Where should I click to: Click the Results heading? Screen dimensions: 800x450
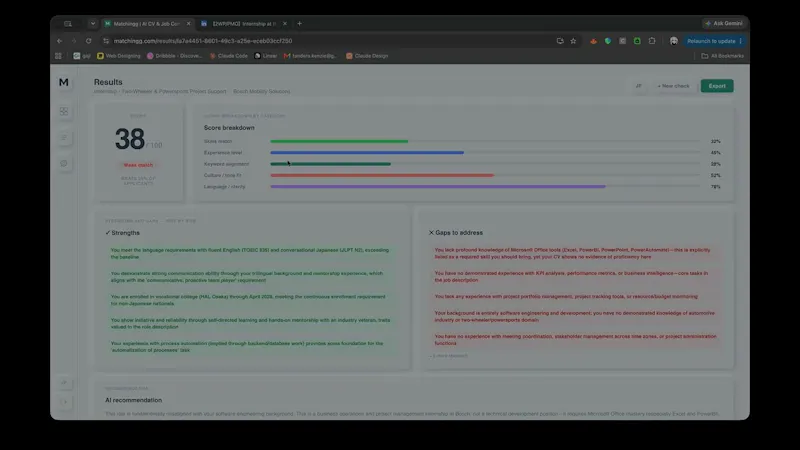point(108,82)
